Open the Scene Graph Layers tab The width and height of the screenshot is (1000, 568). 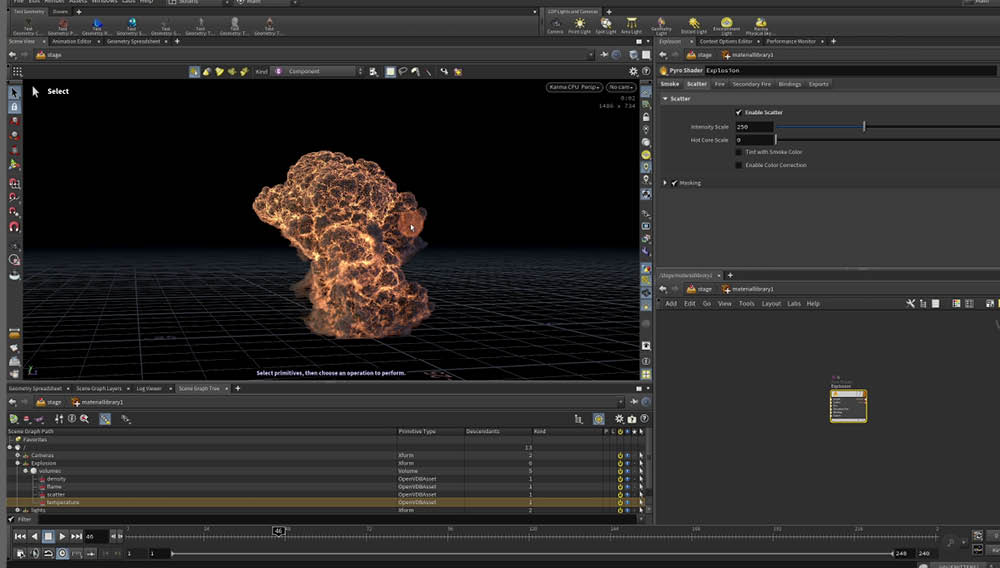[99, 388]
